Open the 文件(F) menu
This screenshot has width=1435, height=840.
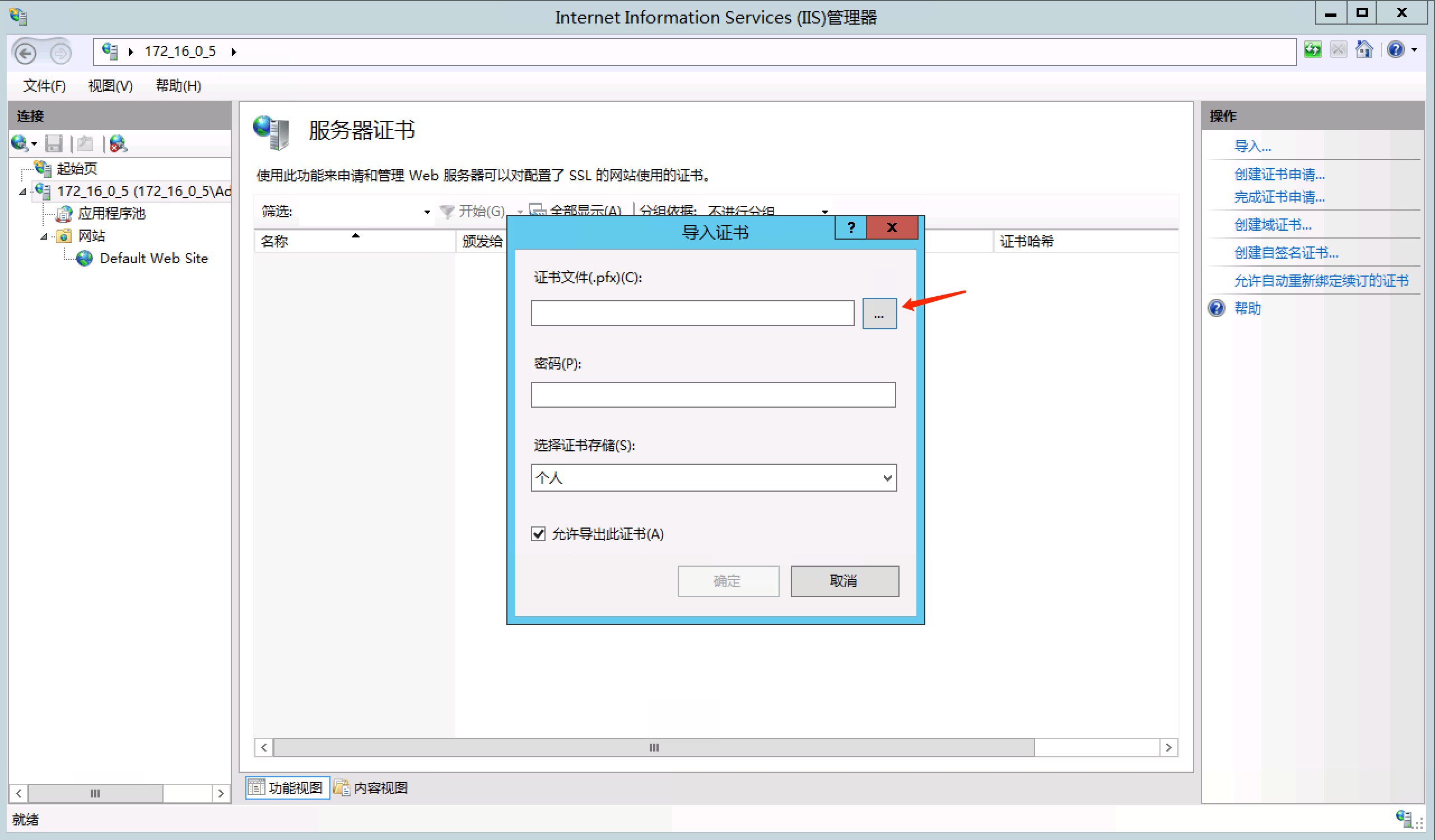(x=44, y=86)
